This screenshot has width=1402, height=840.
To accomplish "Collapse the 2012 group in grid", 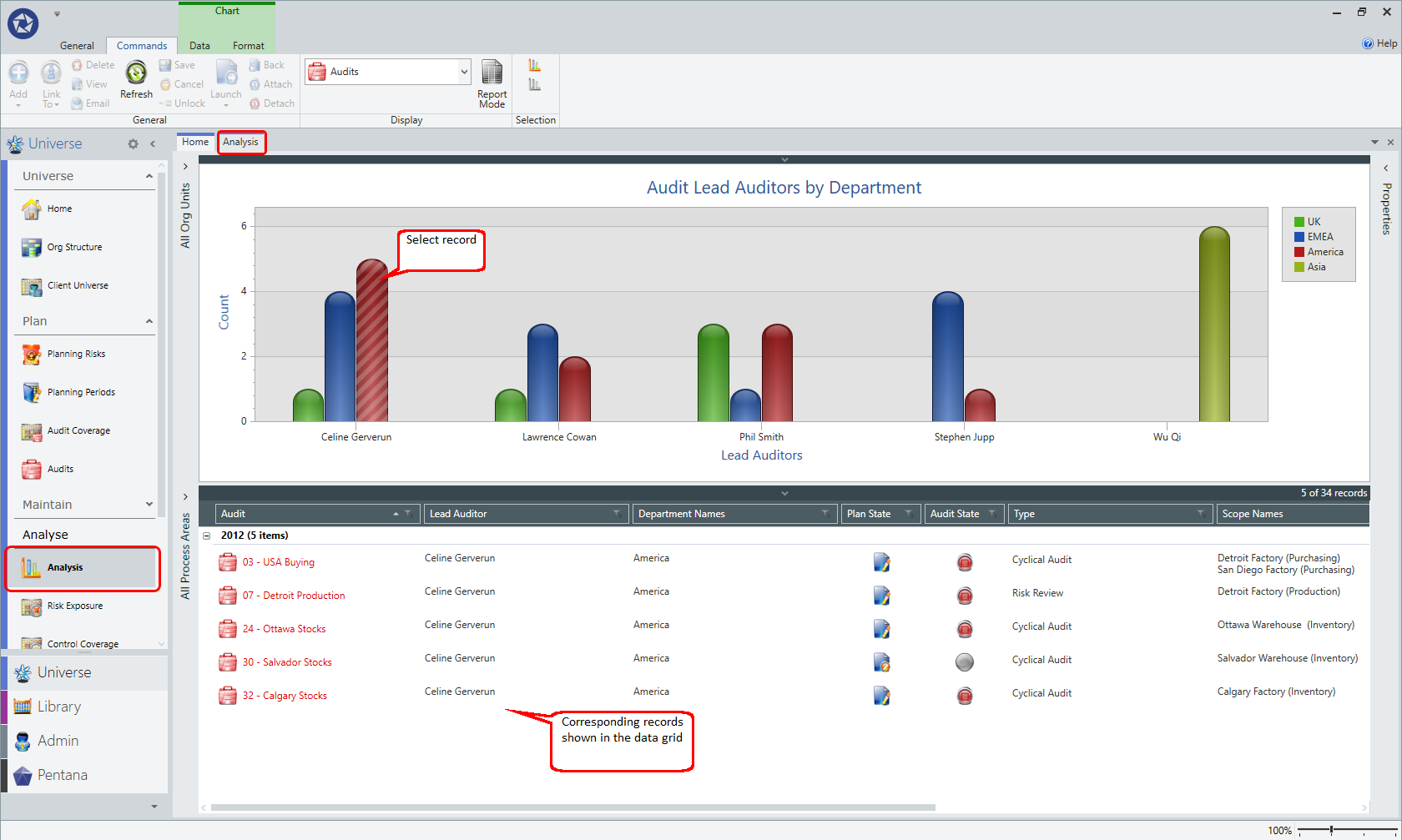I will [x=207, y=536].
